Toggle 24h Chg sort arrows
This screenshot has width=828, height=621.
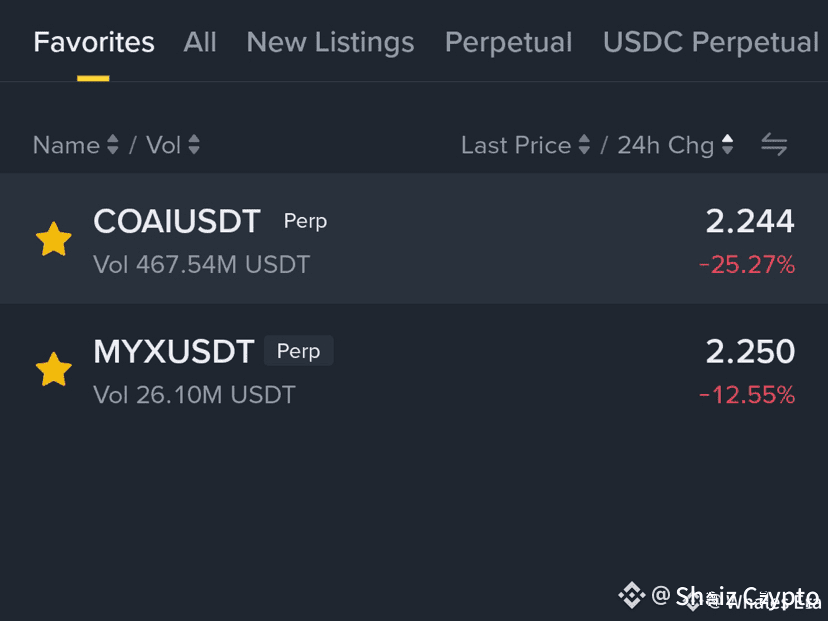tap(728, 145)
